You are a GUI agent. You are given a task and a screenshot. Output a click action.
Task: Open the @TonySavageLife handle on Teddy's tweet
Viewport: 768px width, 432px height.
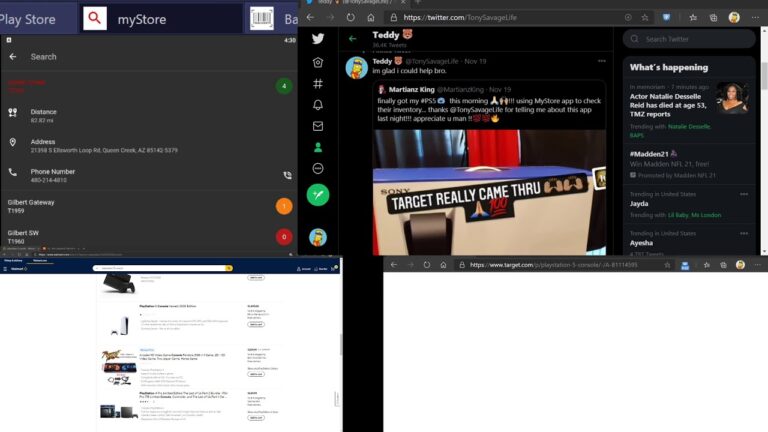click(432, 61)
